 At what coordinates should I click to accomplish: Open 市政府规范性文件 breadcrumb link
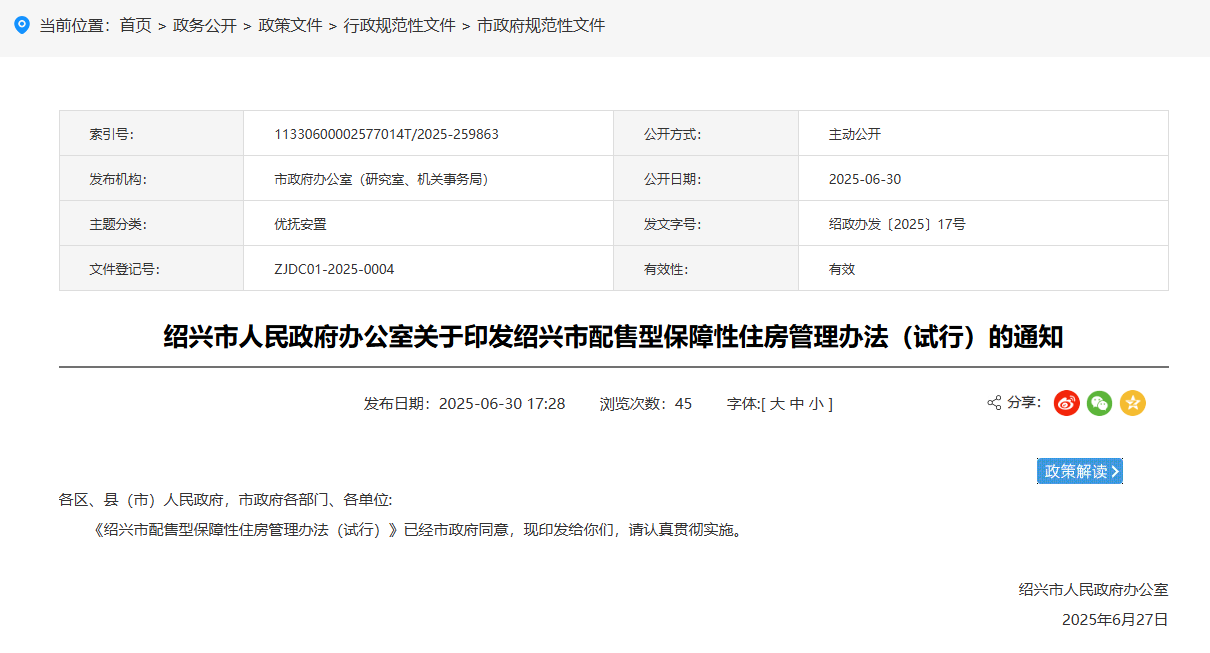541,25
